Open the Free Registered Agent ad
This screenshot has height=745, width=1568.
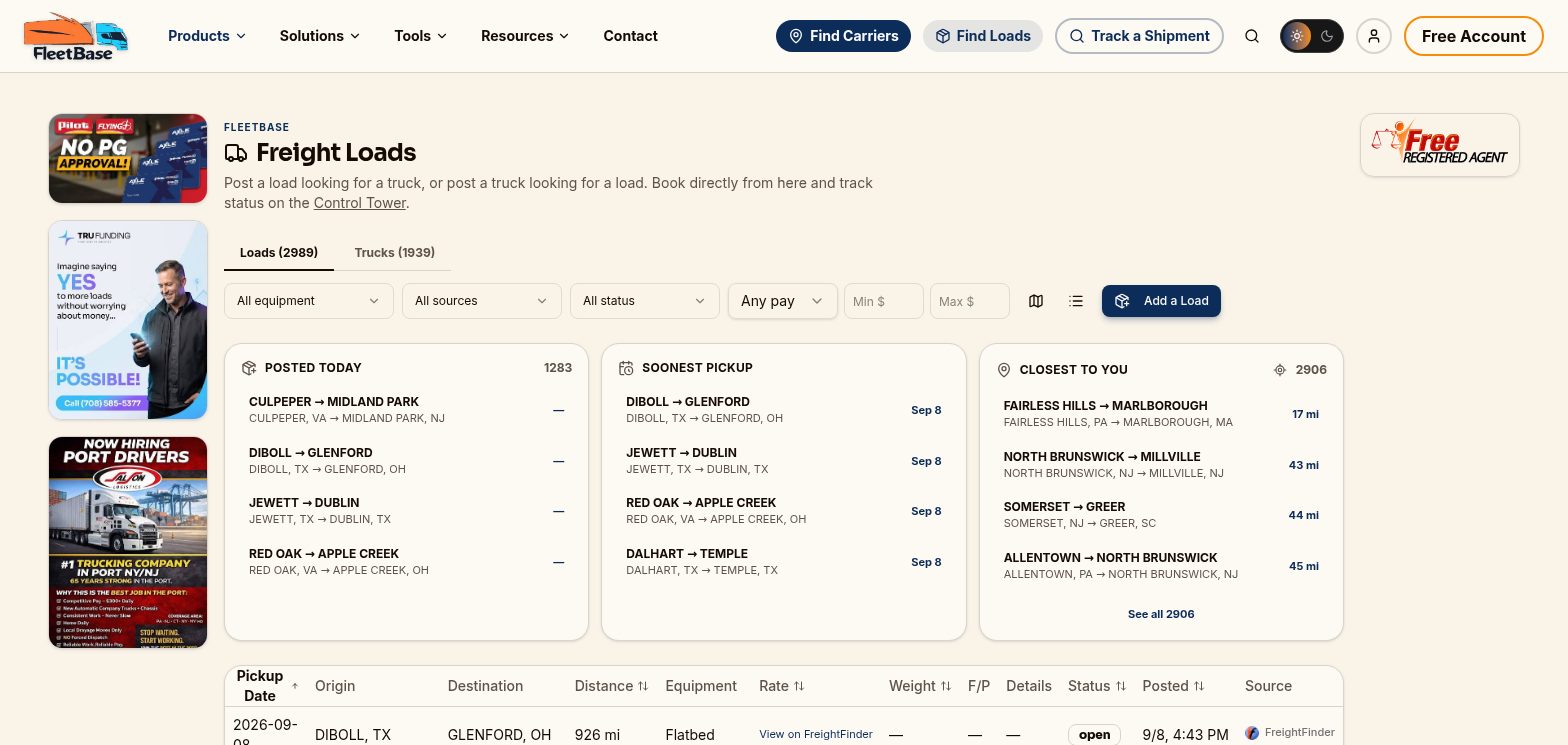tap(1440, 145)
